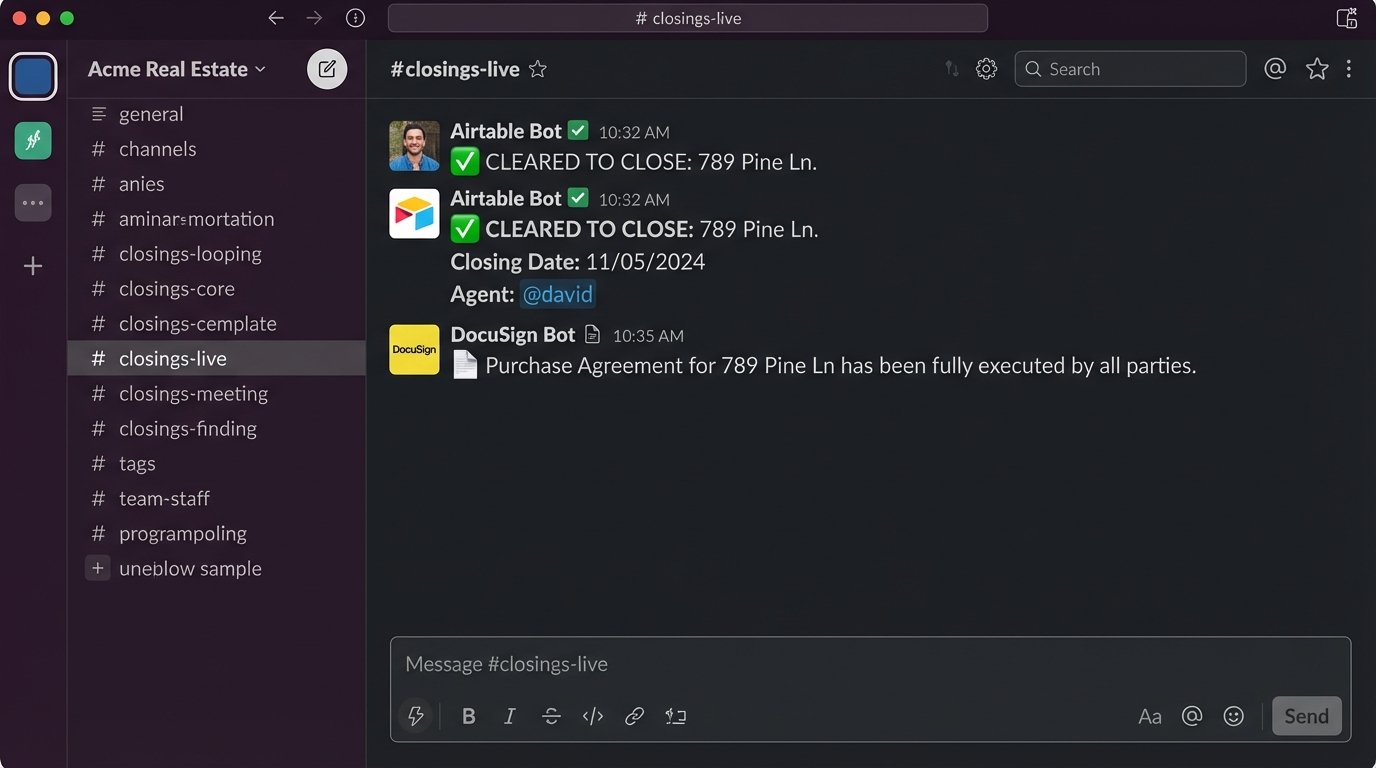
Task: Open the overflow (three-dot) menu in the header
Action: coord(1349,68)
